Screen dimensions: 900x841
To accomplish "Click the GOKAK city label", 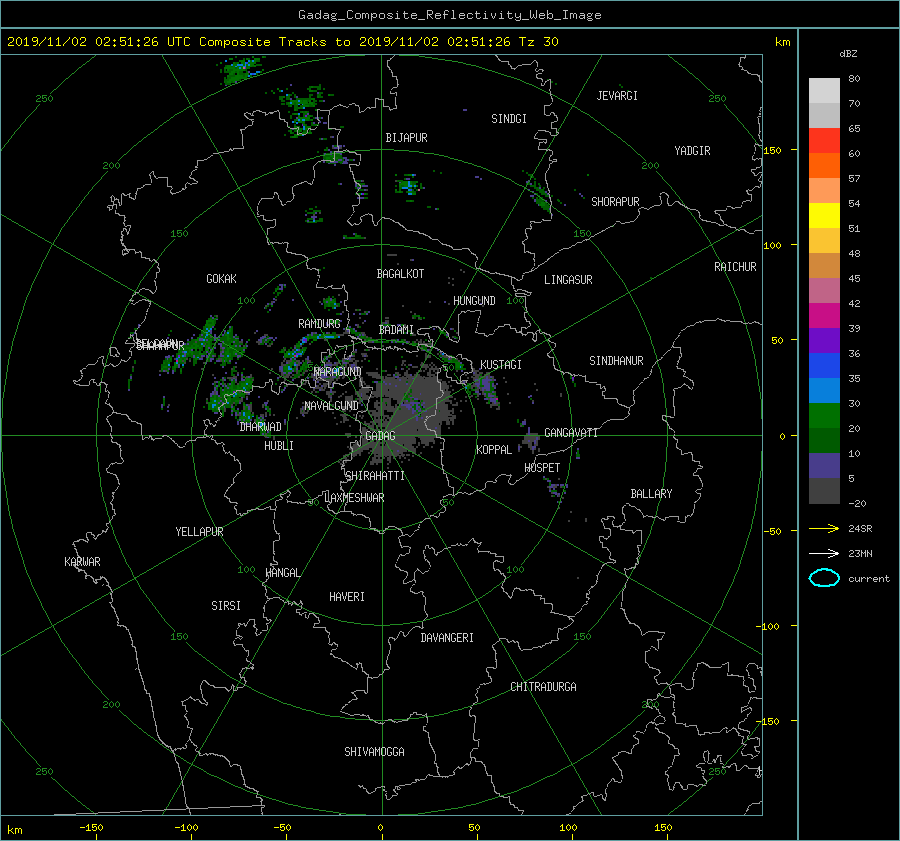I will (222, 279).
